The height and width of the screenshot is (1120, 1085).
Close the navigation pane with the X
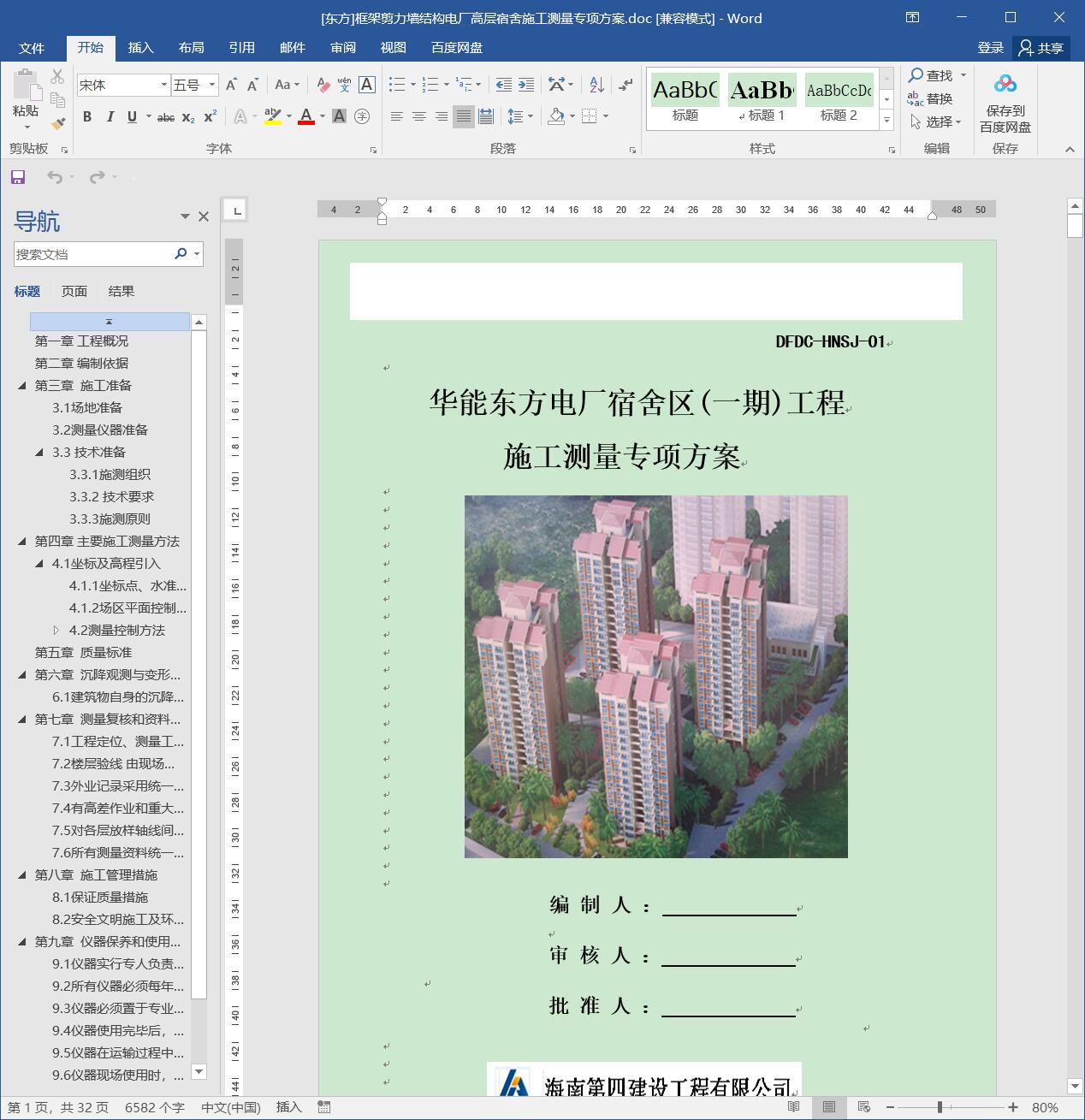pyautogui.click(x=204, y=216)
